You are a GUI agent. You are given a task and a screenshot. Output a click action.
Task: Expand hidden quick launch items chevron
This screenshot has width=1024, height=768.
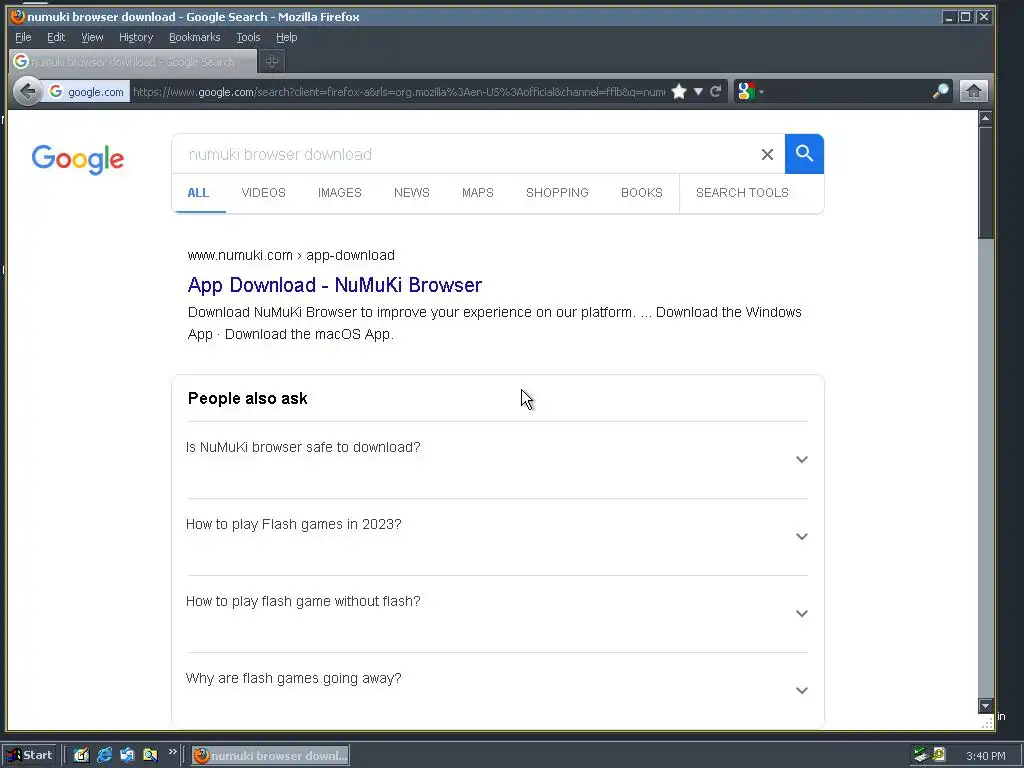click(x=172, y=752)
